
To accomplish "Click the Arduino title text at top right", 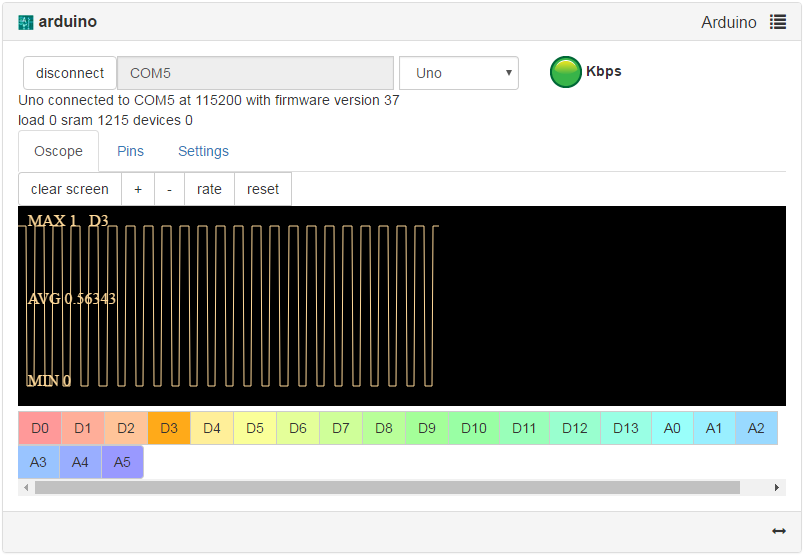I will 729,22.
